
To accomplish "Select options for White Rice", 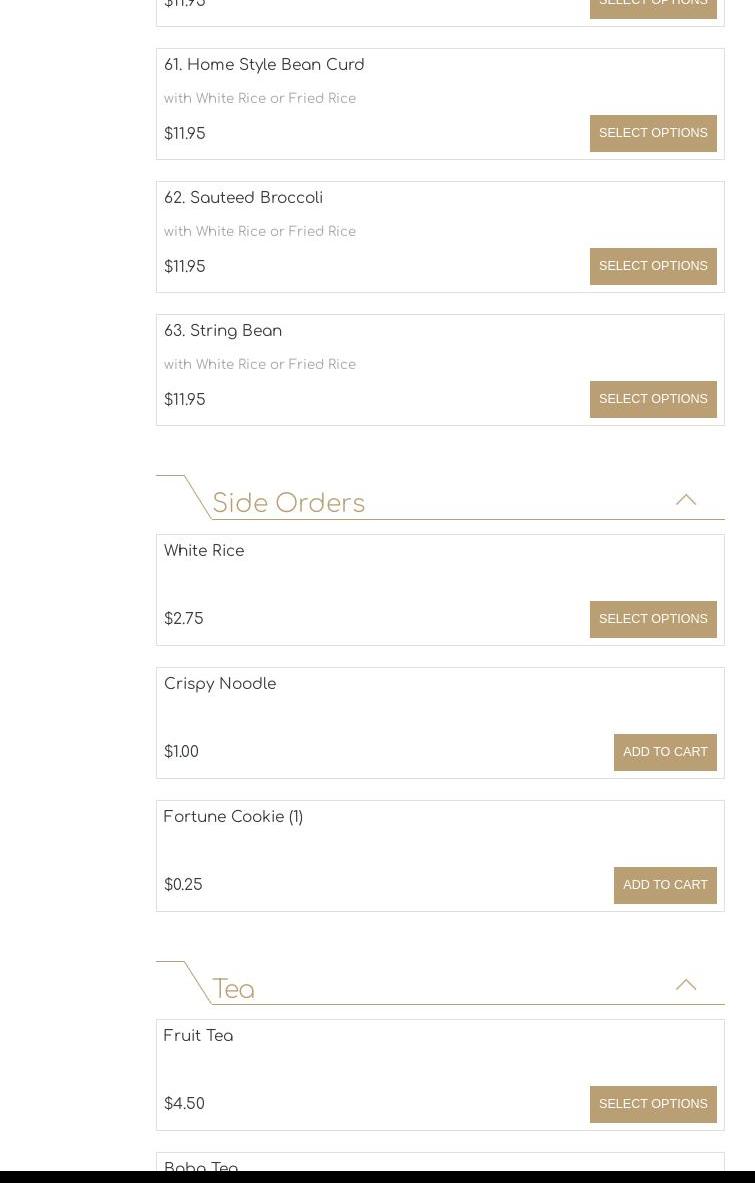I will pos(653,619).
